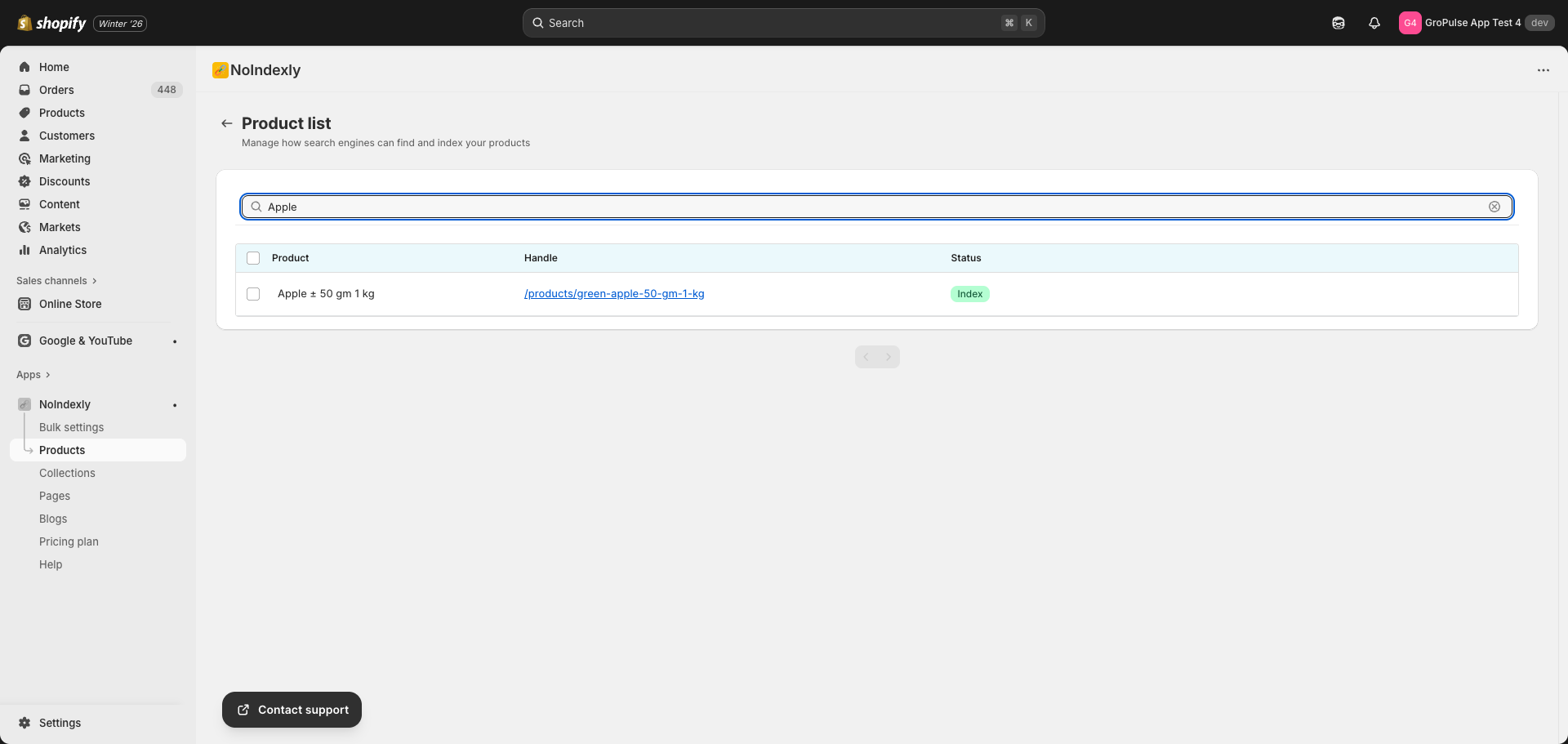Viewport: 1568px width, 744px height.
Task: Open the Settings gear
Action: pos(25,723)
